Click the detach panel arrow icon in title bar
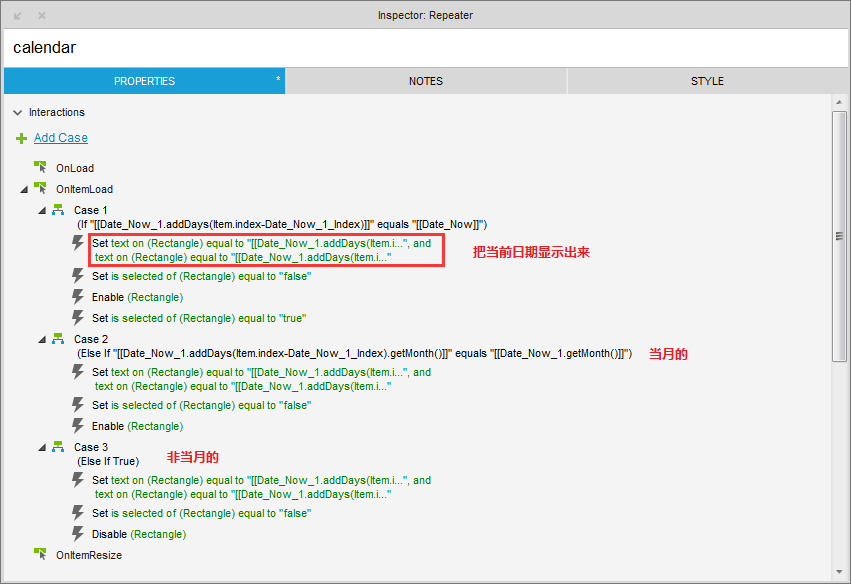Screen dimensions: 851x584 click(x=17, y=16)
